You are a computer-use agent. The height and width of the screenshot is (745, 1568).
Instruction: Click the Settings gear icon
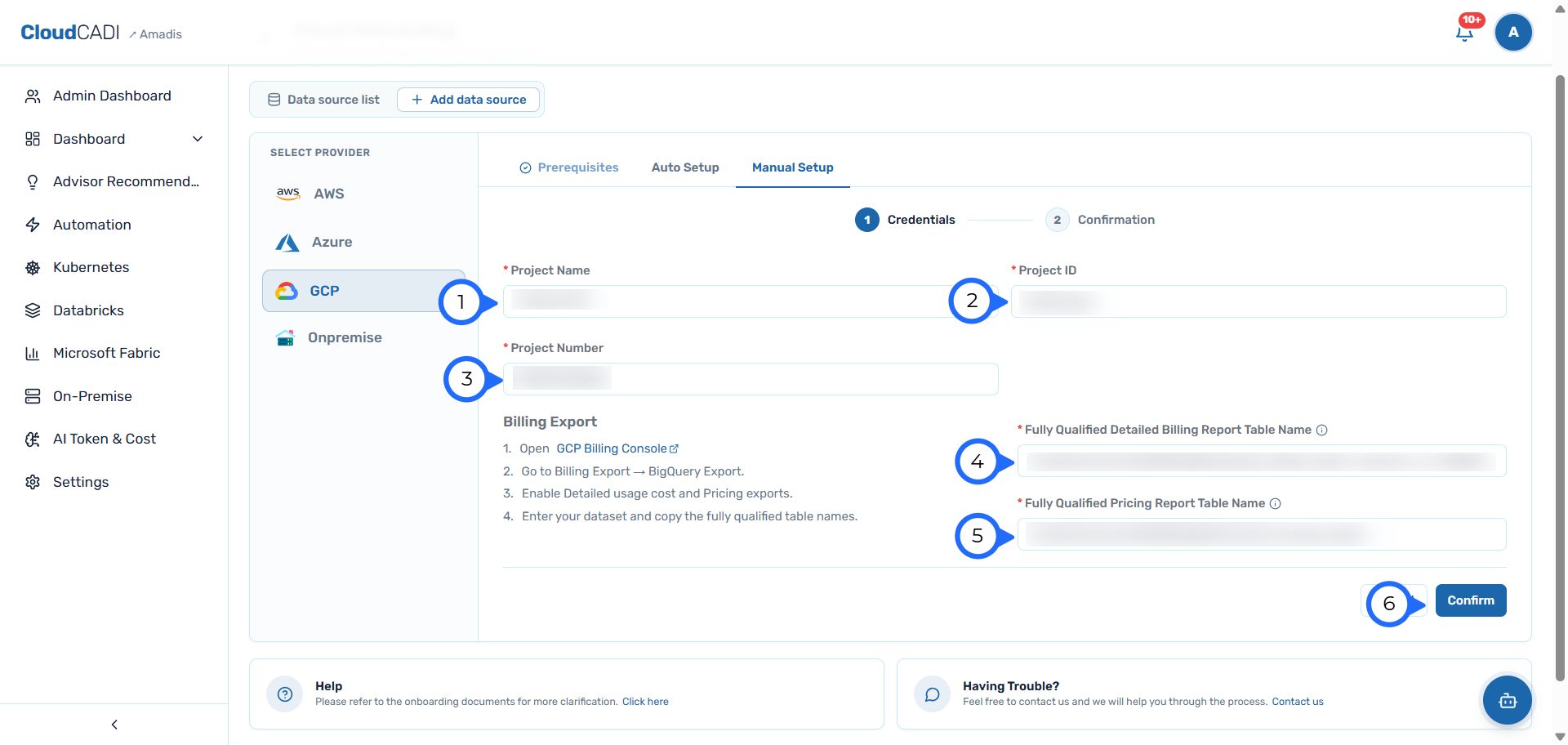(x=33, y=482)
